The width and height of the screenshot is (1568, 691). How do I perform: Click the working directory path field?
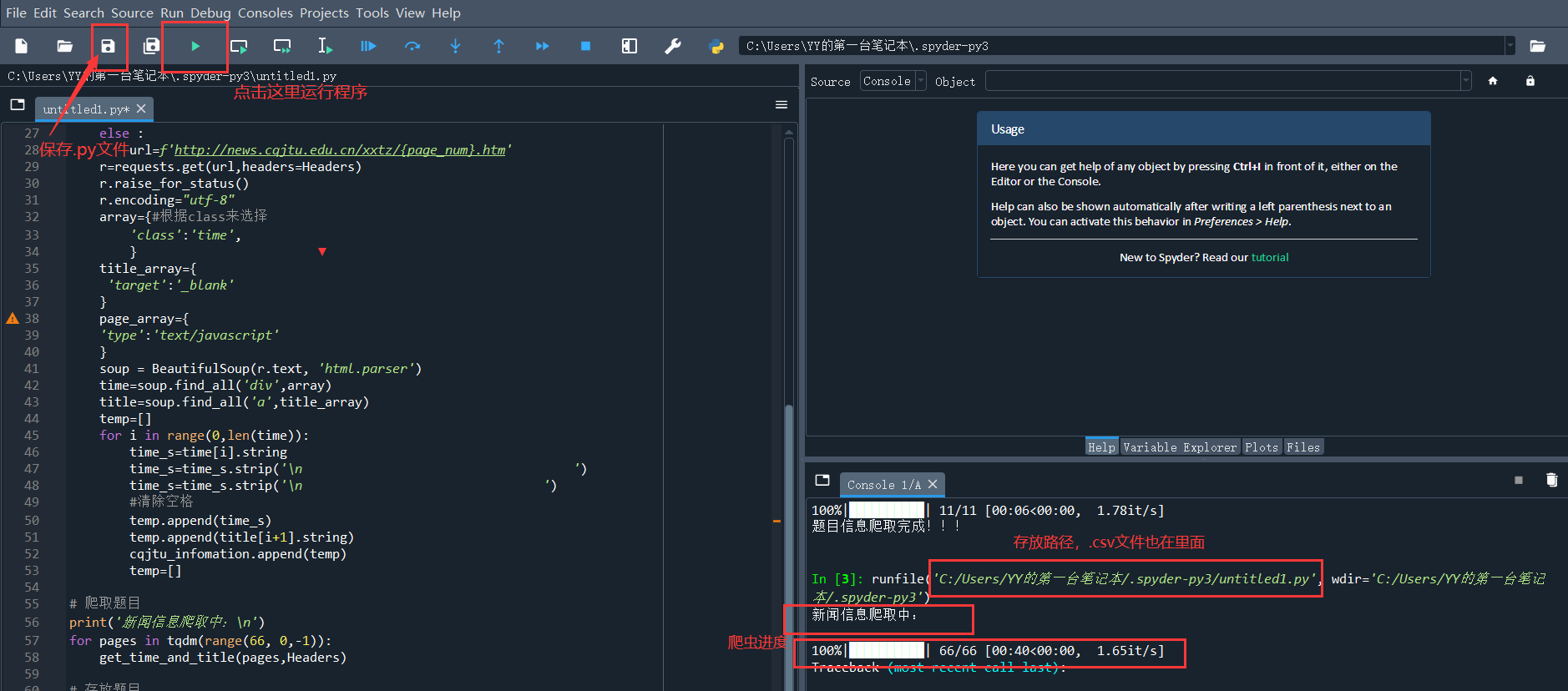tap(1121, 46)
